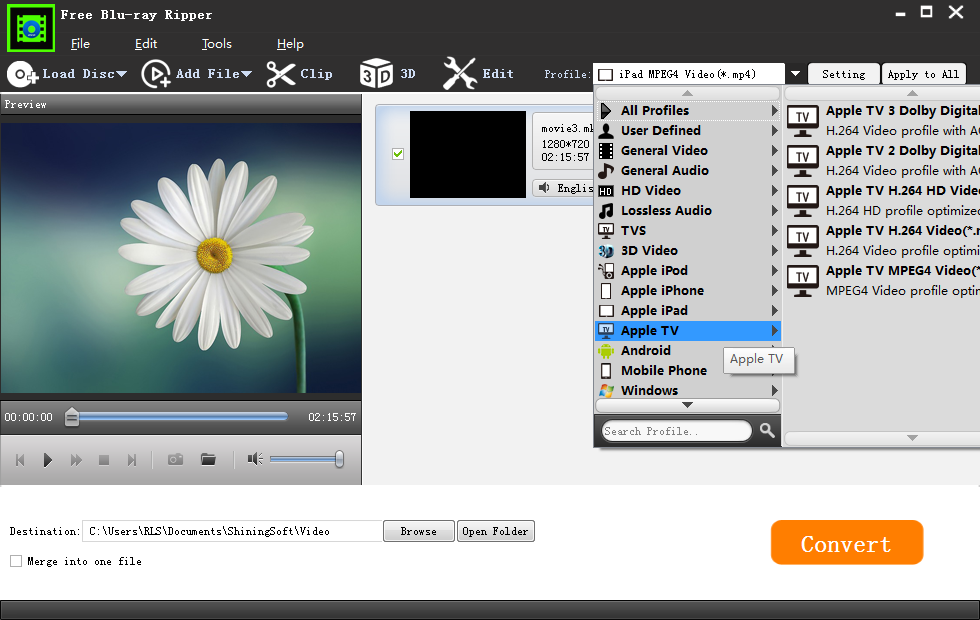Open the Edit wrench tool
The width and height of the screenshot is (980, 620).
coord(460,74)
